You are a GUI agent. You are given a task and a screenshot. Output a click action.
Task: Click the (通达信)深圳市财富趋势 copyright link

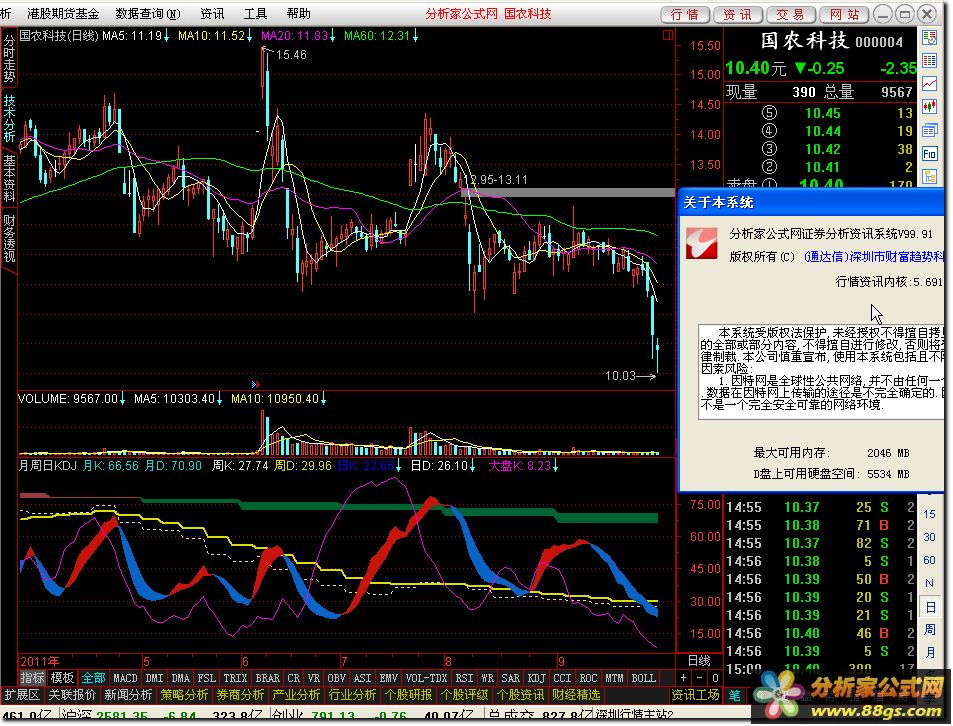pos(874,257)
